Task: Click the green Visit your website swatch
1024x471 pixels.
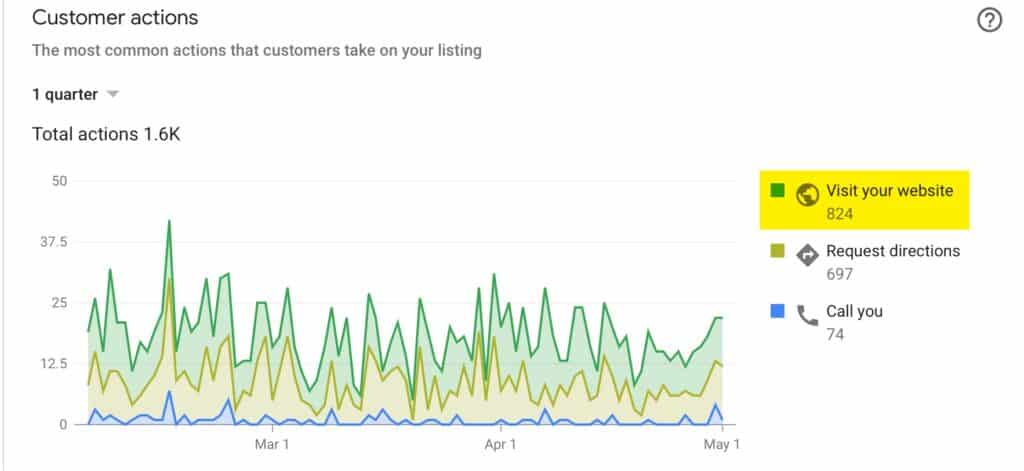Action: coord(777,190)
